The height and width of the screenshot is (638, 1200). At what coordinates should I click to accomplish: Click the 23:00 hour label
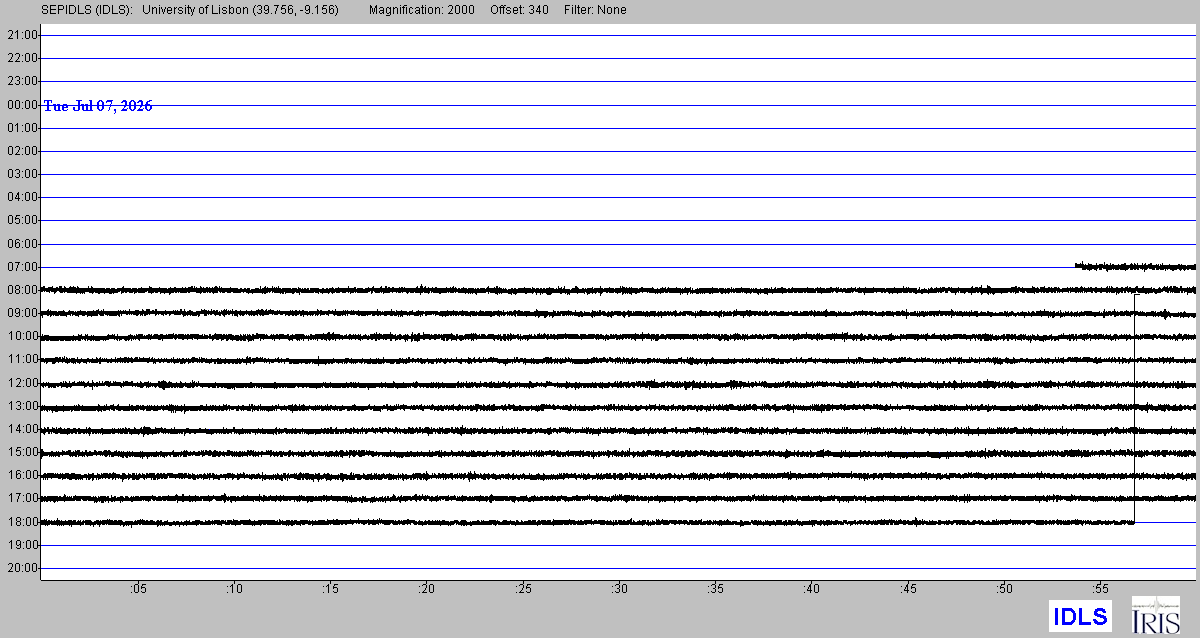pyautogui.click(x=22, y=81)
